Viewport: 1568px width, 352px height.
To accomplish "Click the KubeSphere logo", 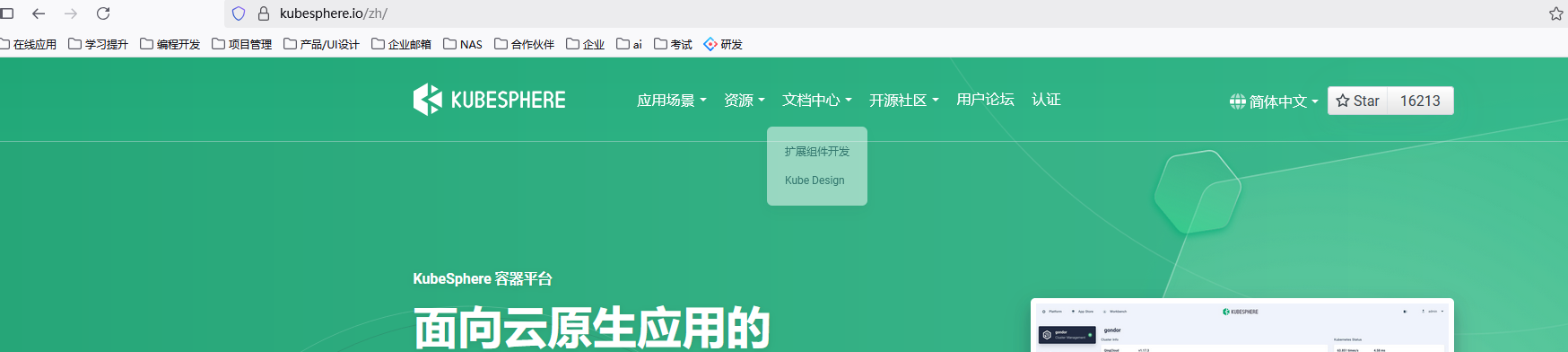I will coord(490,100).
